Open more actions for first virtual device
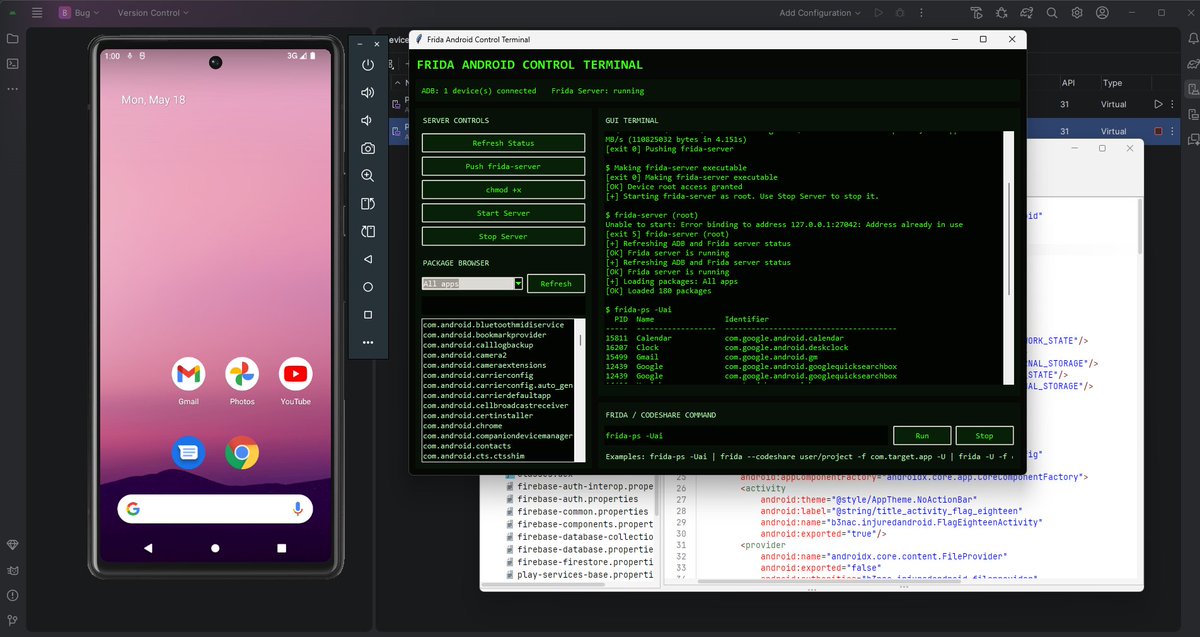The image size is (1200, 637). 1173,104
